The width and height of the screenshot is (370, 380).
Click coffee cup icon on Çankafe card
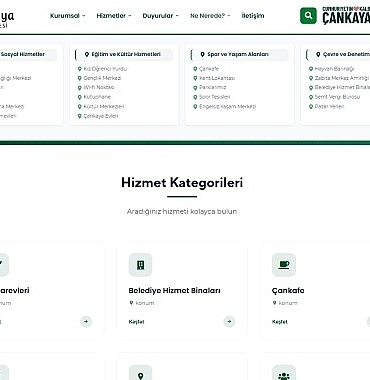tap(284, 265)
